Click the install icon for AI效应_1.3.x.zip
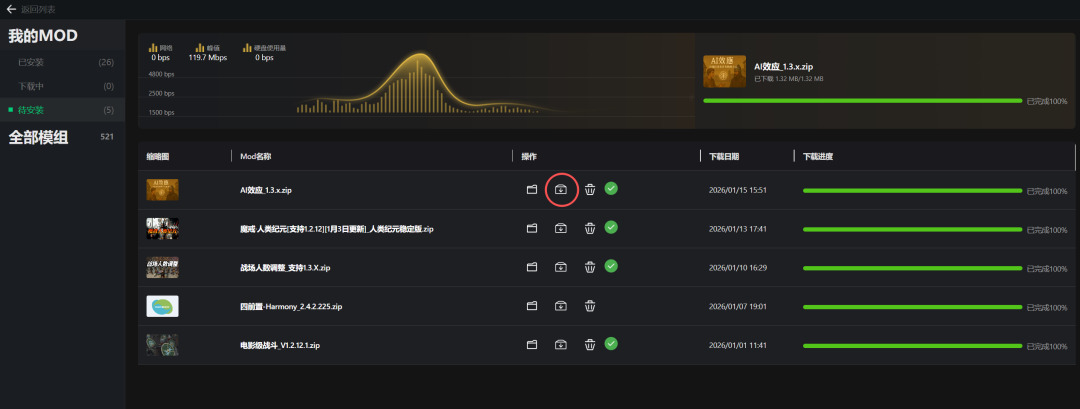The height and width of the screenshot is (409, 1080). (561, 189)
